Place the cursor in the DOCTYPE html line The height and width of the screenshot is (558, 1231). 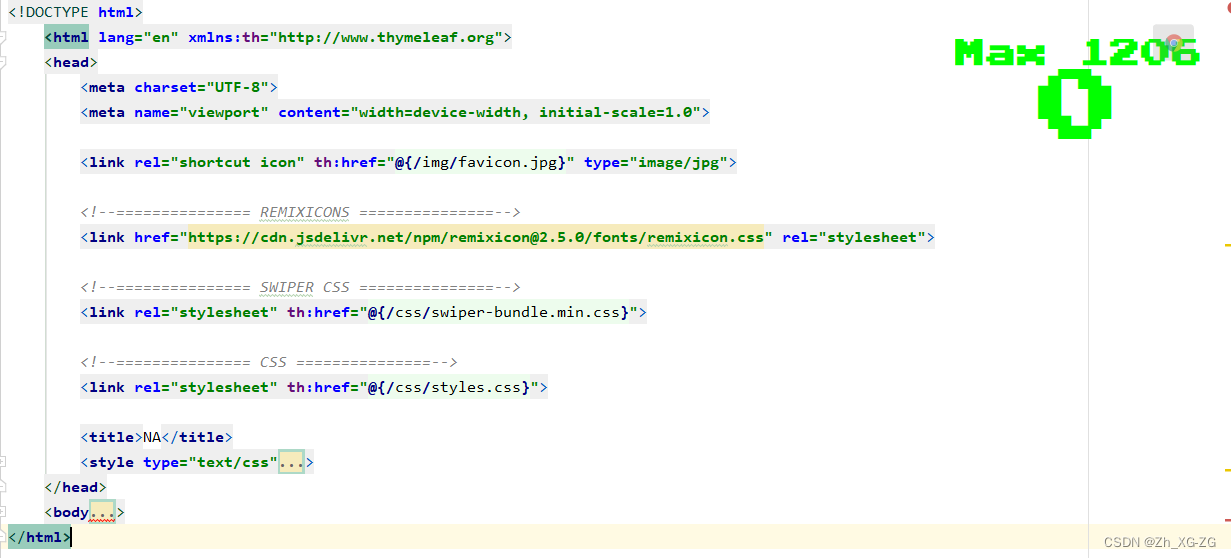click(76, 12)
